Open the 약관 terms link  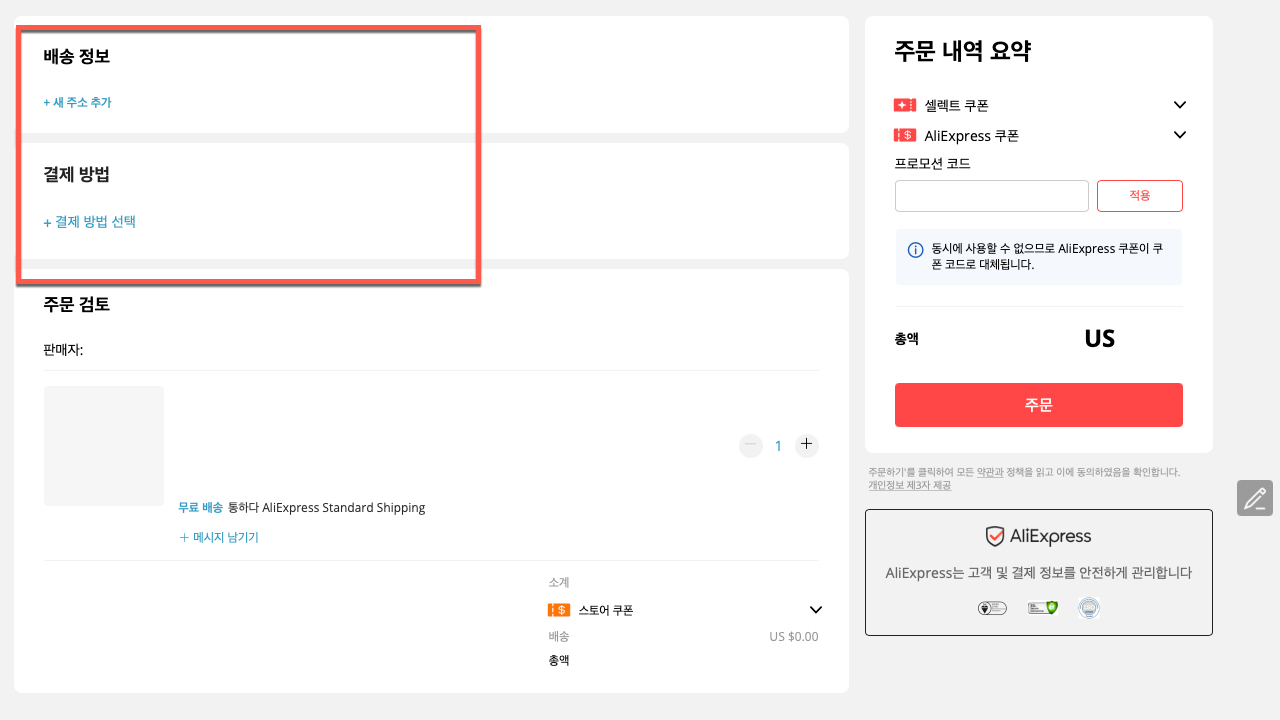989,472
